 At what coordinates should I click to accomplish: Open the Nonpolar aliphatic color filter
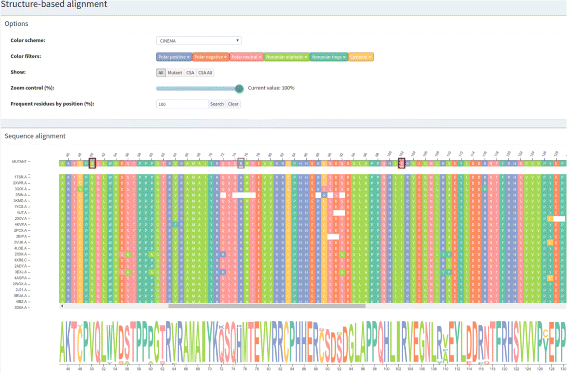pyautogui.click(x=287, y=57)
